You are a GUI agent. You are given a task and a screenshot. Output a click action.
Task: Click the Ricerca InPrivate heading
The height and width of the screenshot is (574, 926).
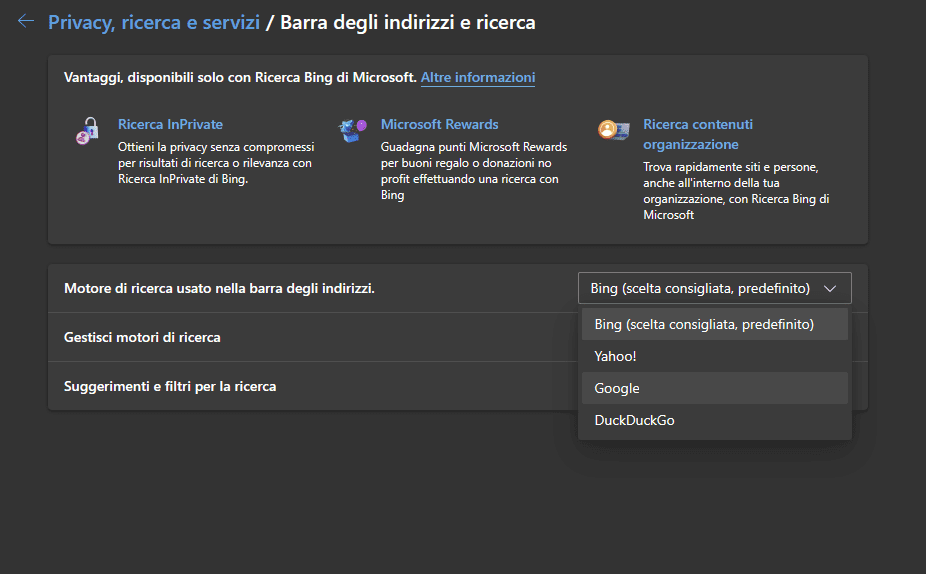(170, 124)
